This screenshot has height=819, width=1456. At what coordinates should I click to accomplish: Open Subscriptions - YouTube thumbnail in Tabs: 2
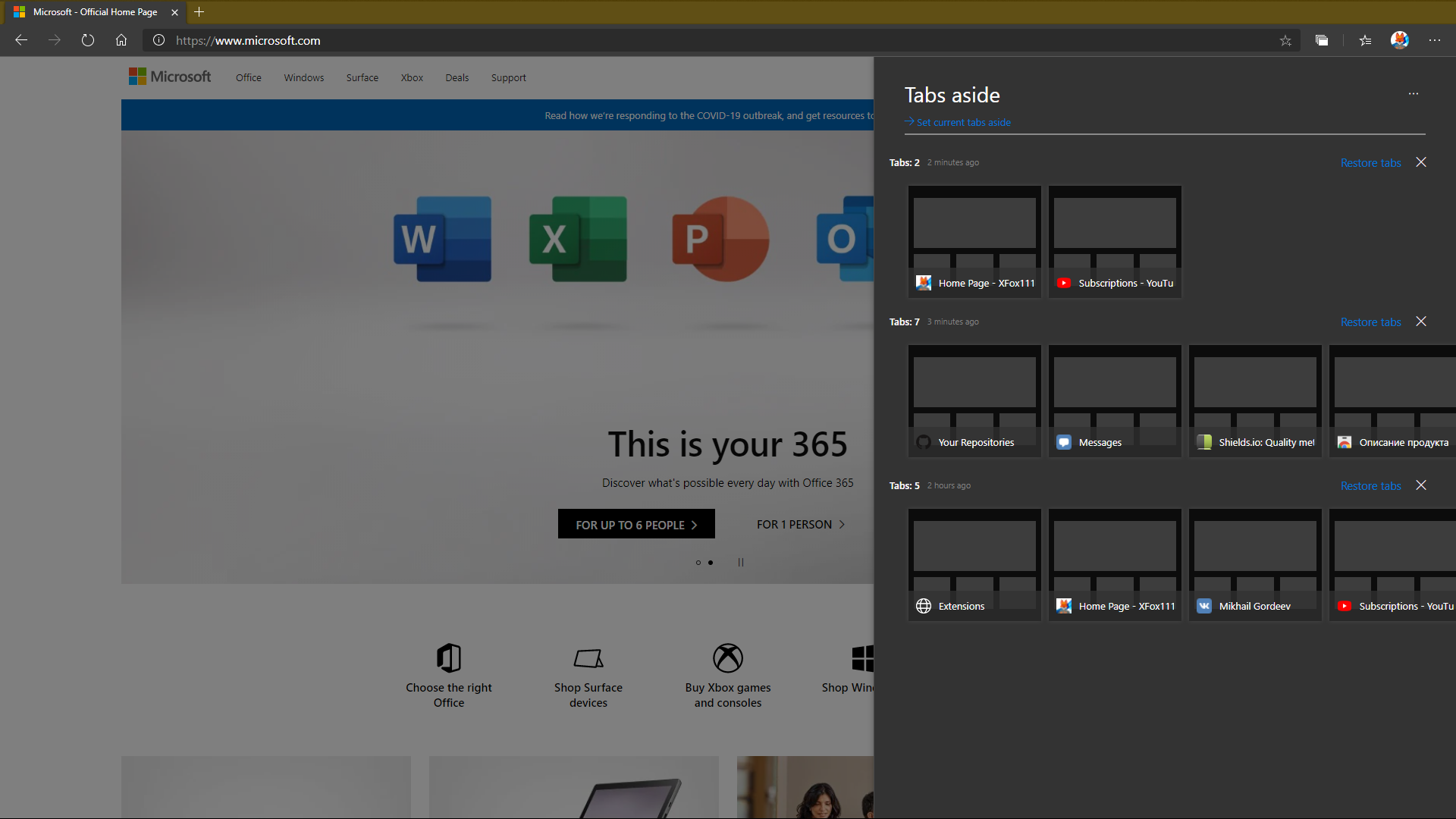coord(1115,242)
